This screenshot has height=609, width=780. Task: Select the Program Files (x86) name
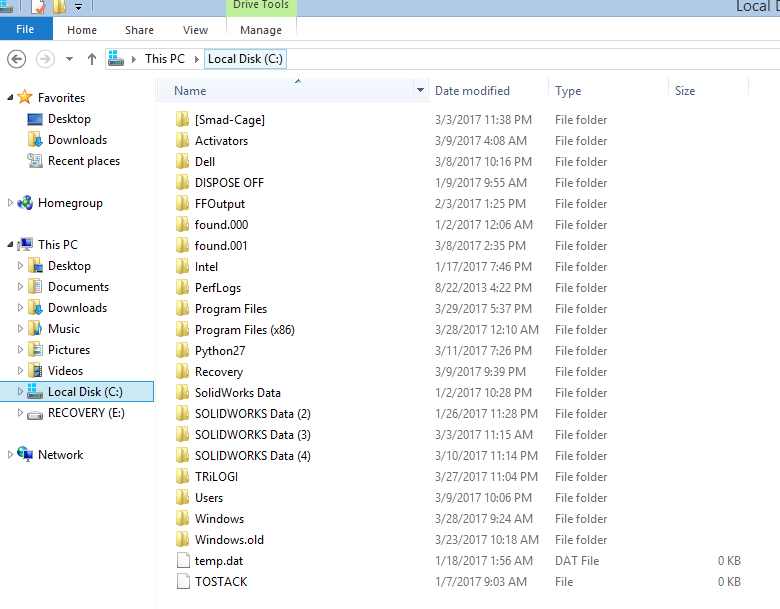tap(245, 330)
